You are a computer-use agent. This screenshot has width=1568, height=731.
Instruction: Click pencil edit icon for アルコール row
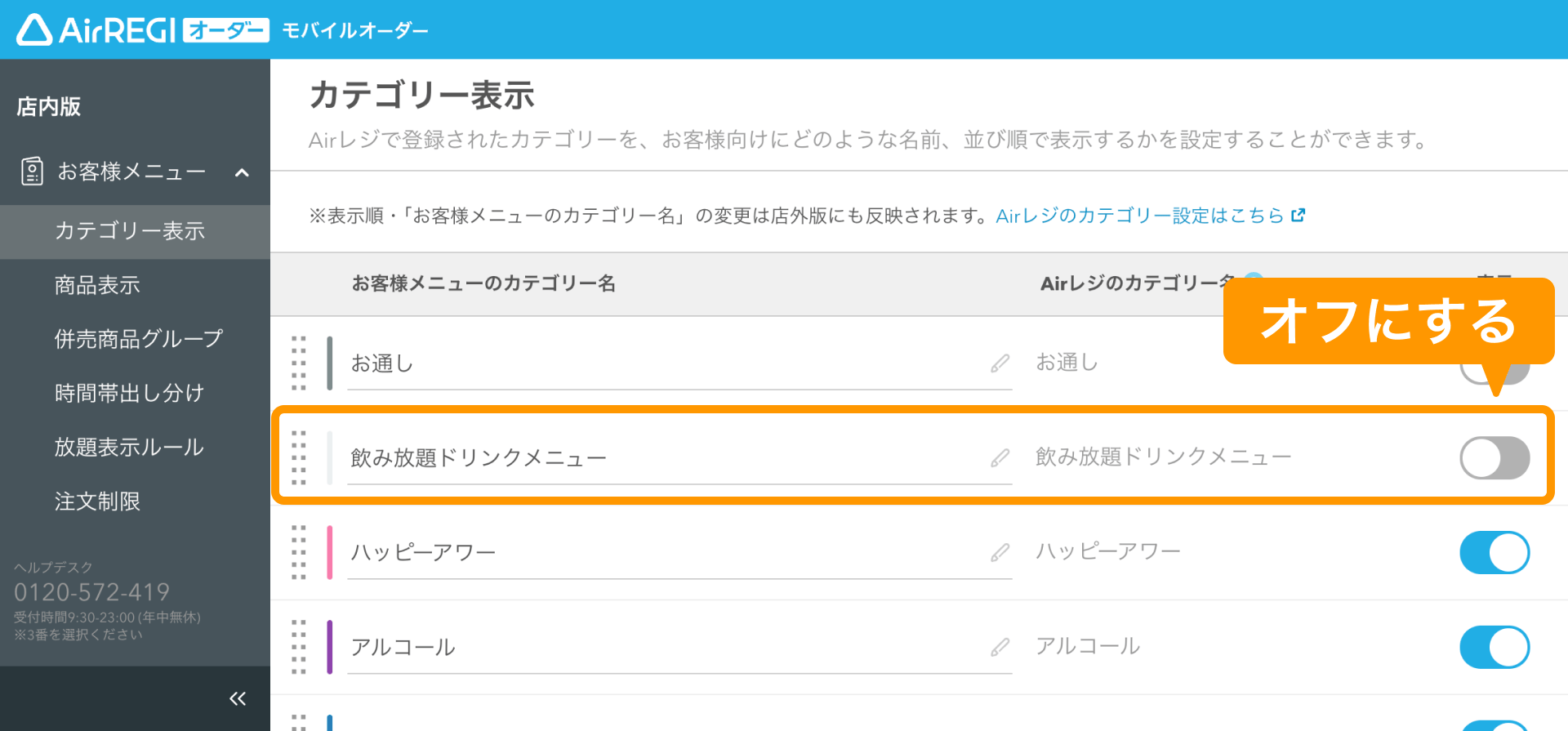(x=1000, y=648)
